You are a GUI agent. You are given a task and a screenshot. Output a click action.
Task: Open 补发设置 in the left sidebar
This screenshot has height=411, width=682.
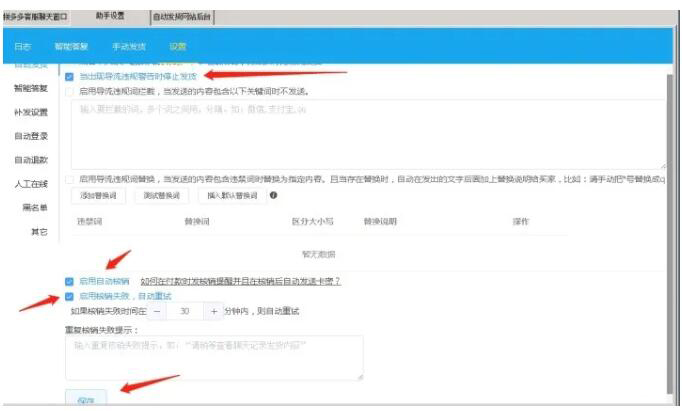31,112
